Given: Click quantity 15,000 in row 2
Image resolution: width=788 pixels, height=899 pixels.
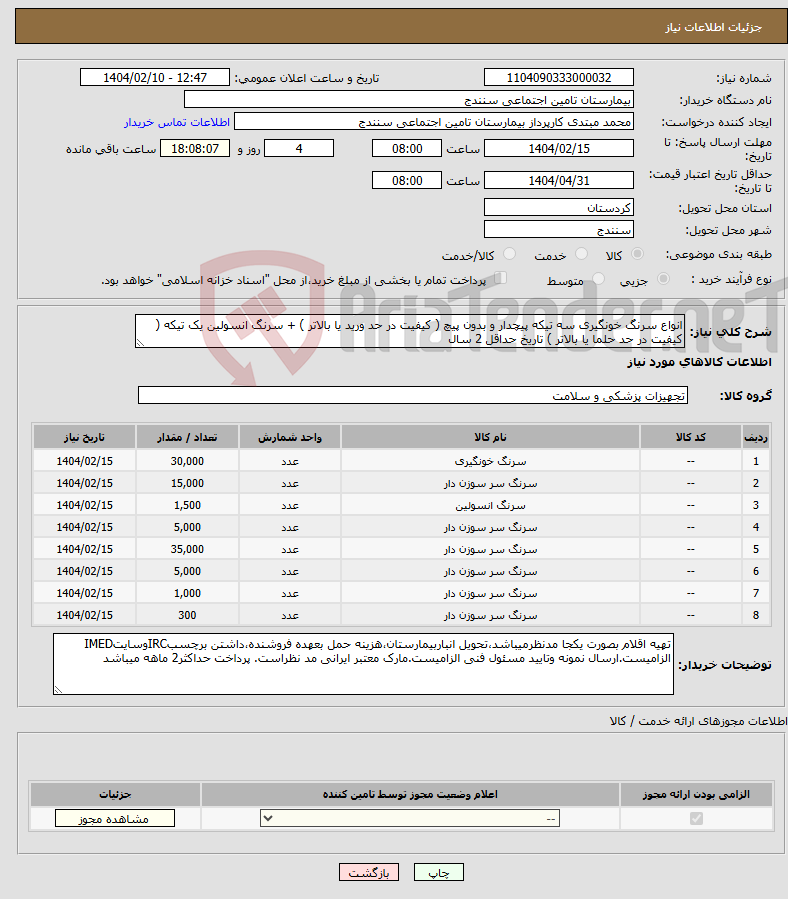Looking at the screenshot, I should [187, 483].
